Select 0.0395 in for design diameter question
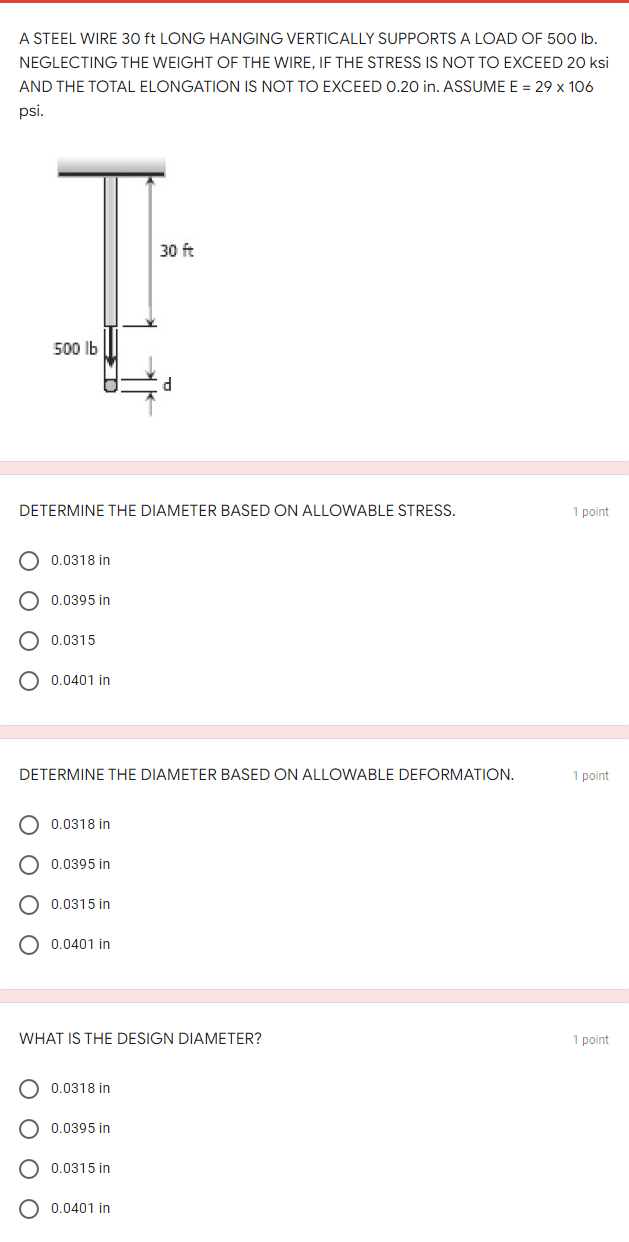The image size is (629, 1242). click(29, 1128)
